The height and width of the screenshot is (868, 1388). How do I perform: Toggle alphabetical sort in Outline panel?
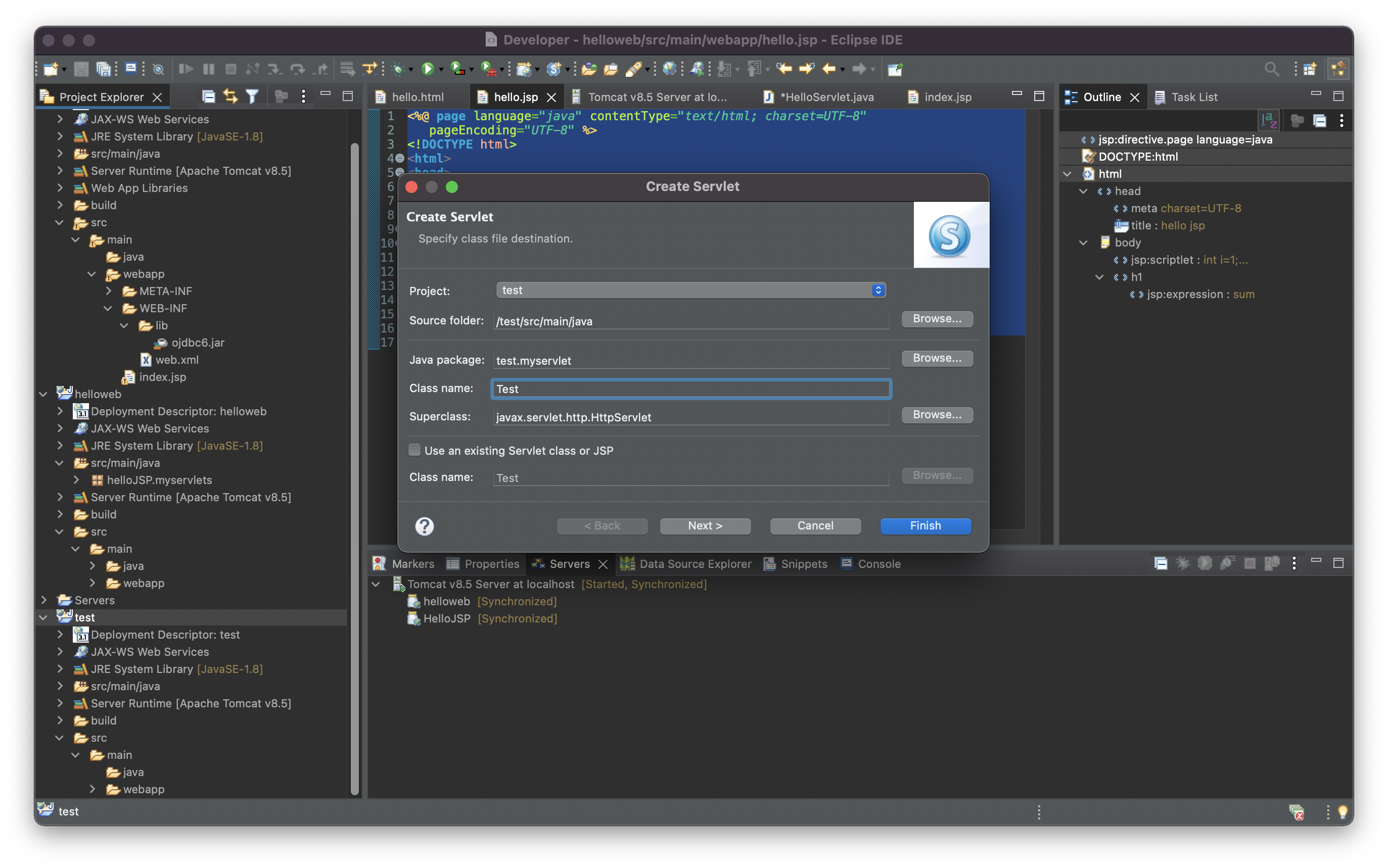click(1268, 121)
